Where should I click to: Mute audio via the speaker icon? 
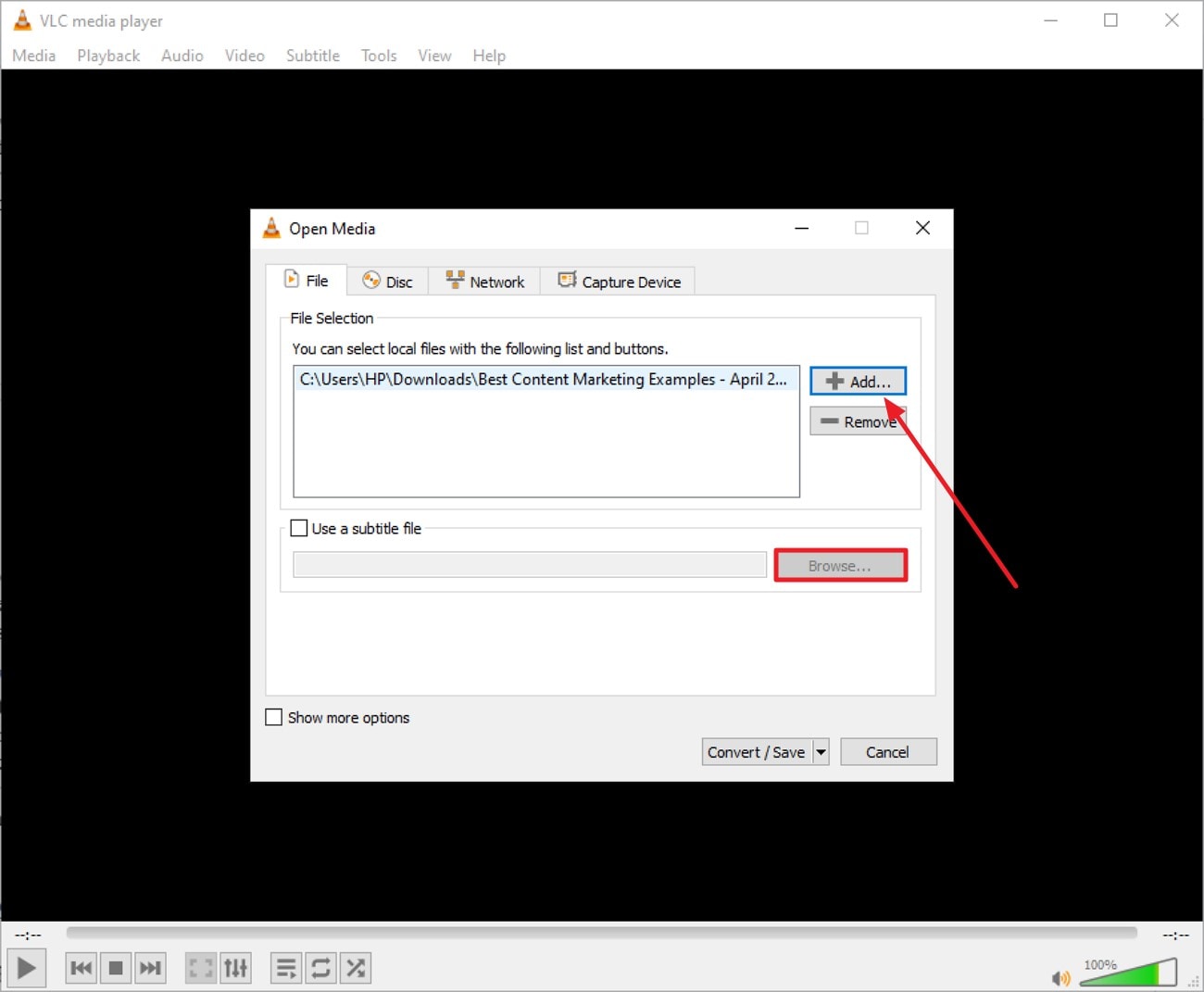1061,977
